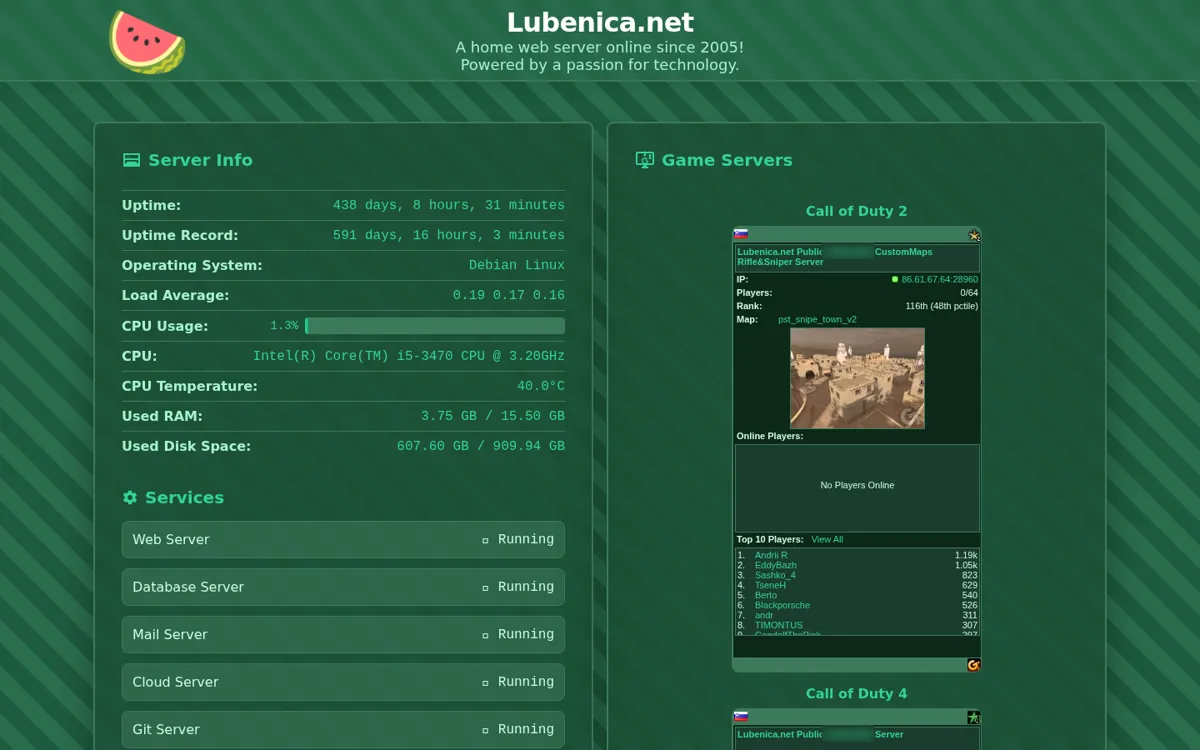
Task: Click the Uptime value 438 days
Action: tap(449, 205)
